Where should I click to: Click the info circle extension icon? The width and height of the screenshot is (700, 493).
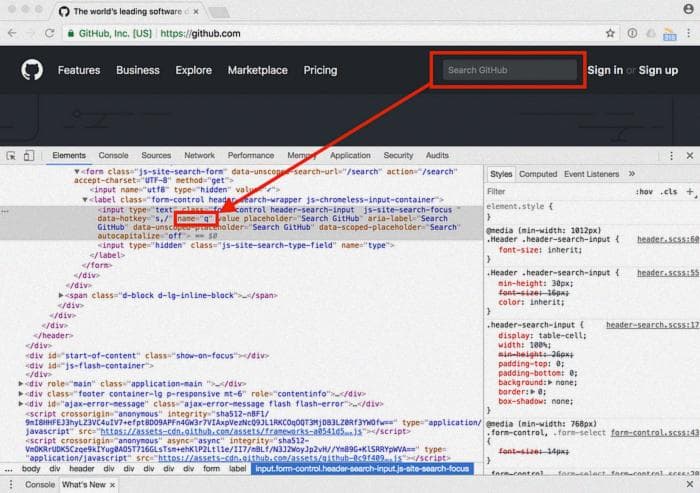(x=632, y=33)
